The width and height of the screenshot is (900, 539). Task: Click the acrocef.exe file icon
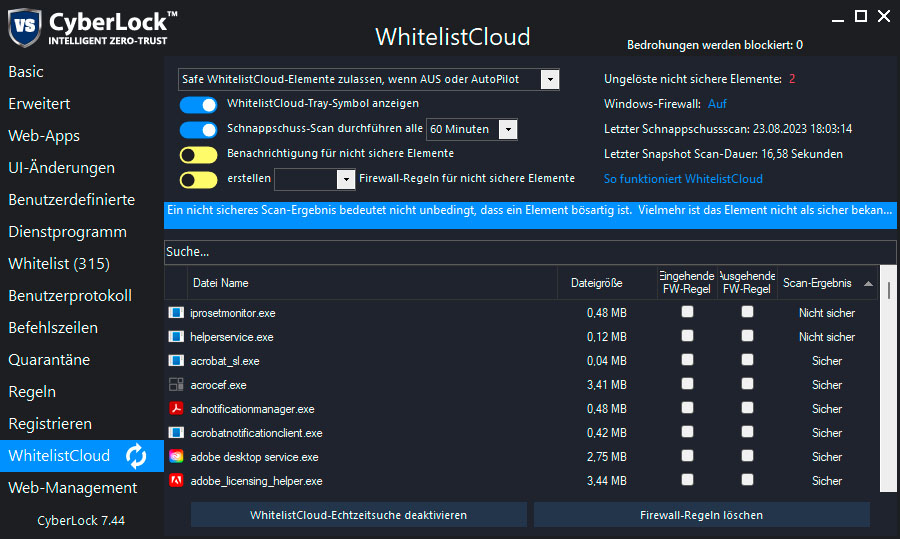tap(176, 385)
